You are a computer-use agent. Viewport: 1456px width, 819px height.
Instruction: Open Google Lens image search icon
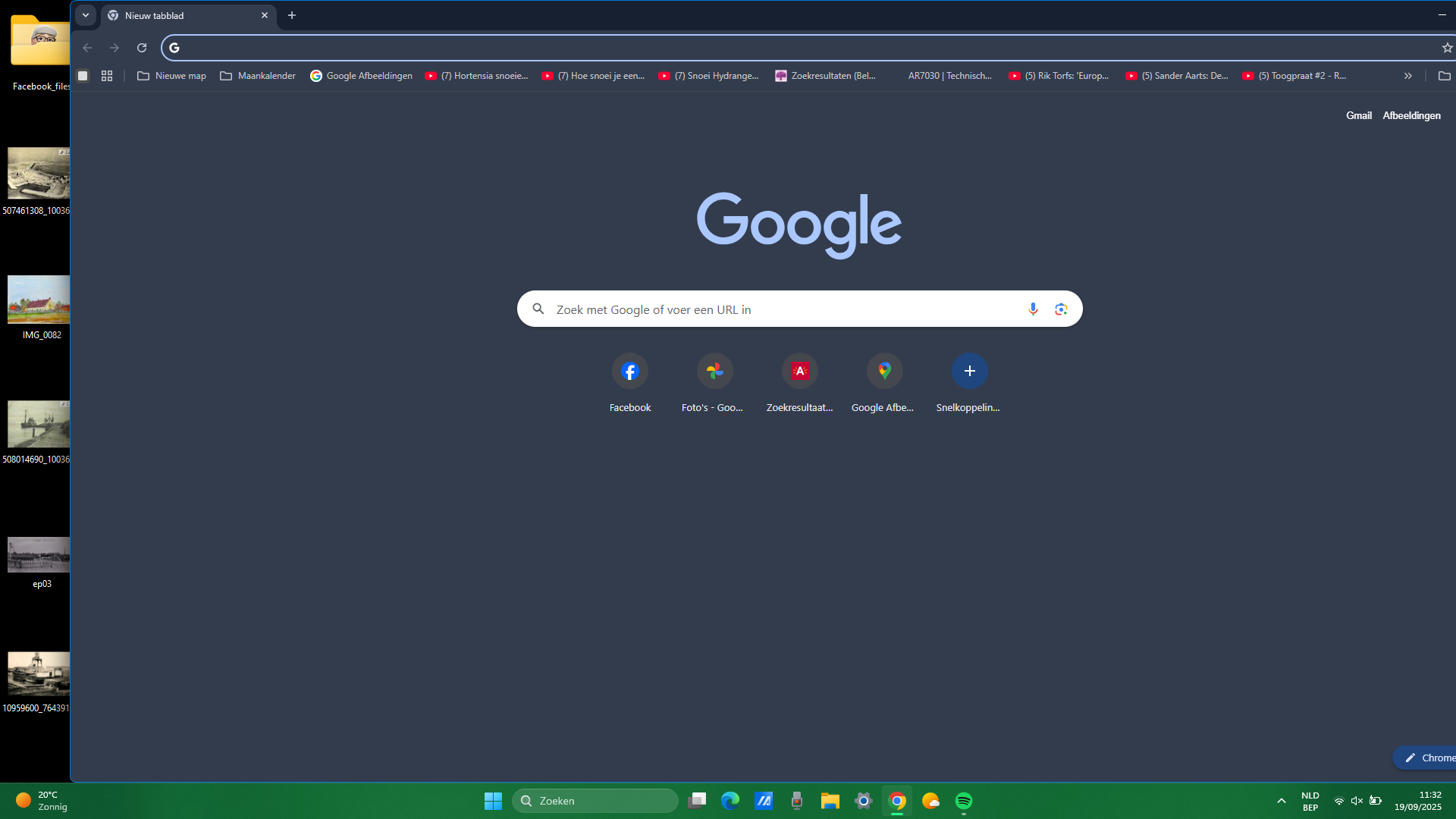click(x=1061, y=309)
